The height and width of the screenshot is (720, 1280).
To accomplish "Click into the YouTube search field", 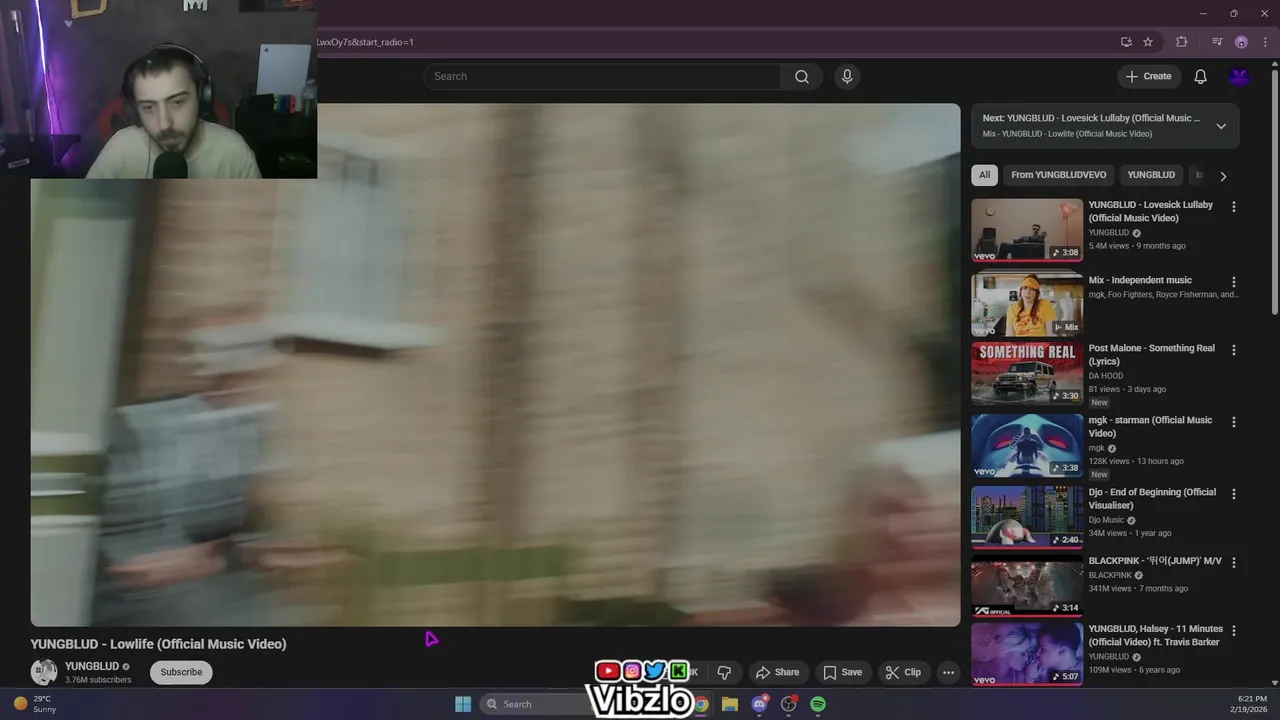I will point(602,76).
